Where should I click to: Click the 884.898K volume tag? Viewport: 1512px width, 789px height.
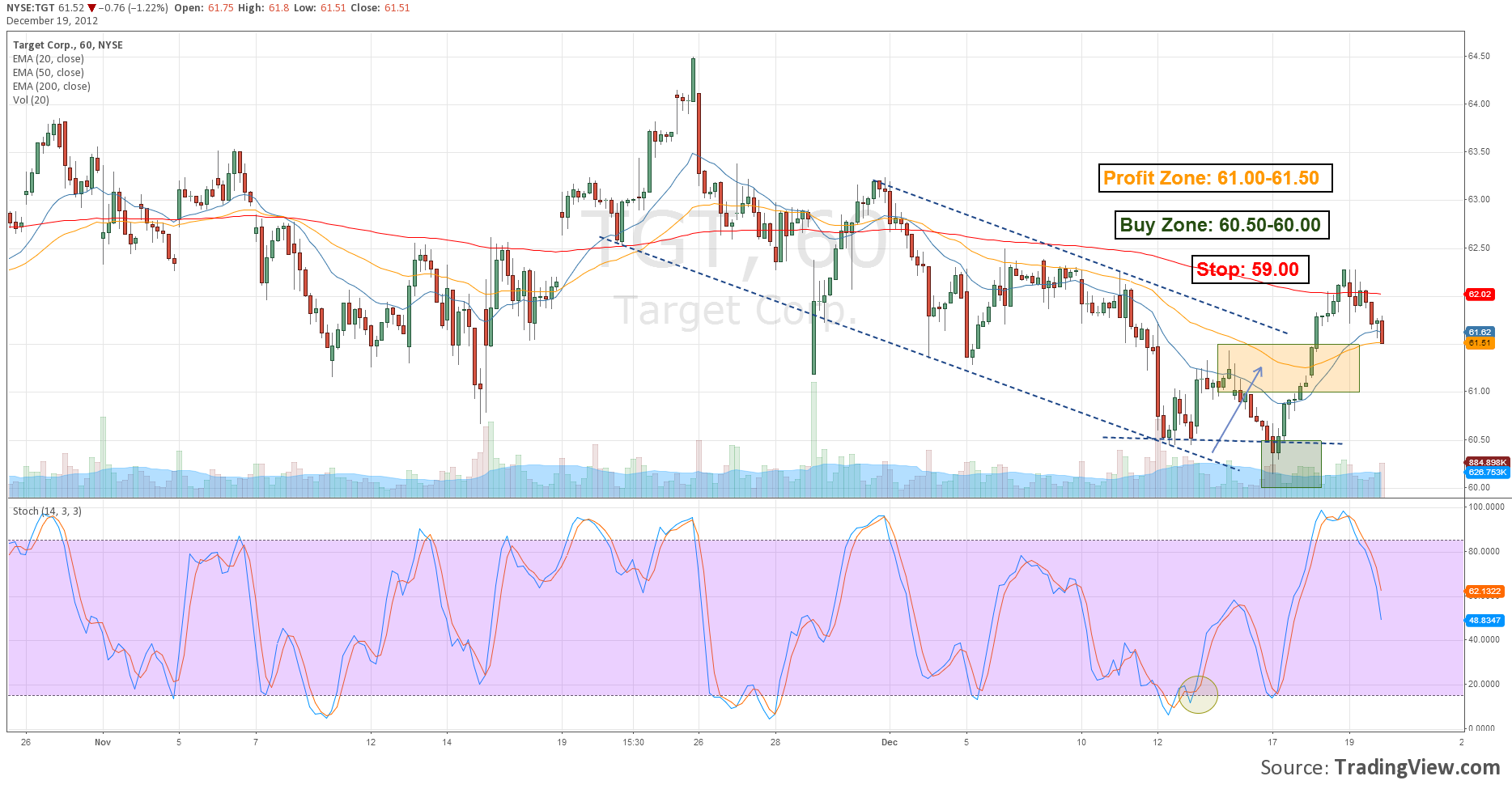[x=1487, y=462]
